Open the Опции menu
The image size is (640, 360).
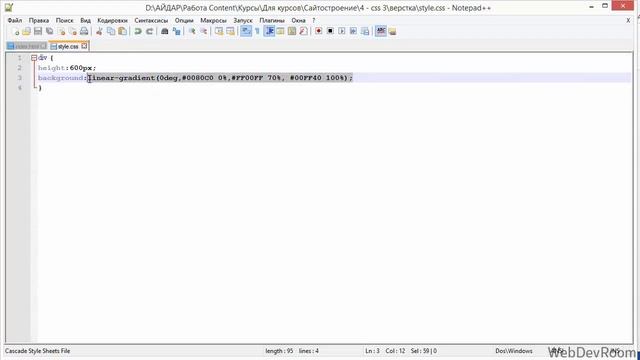coord(184,20)
